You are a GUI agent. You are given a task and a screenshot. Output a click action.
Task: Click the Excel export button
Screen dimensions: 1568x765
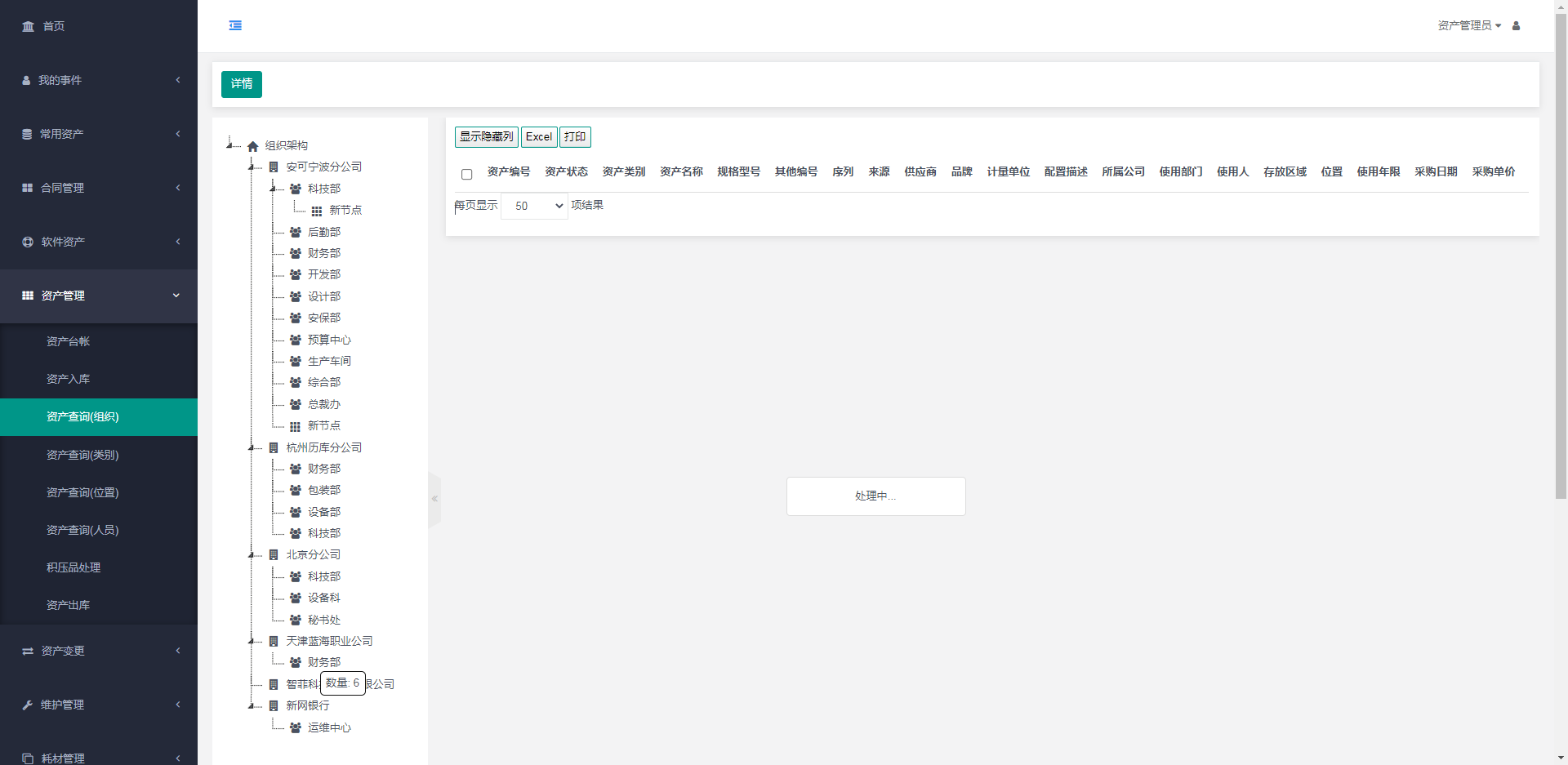[538, 137]
